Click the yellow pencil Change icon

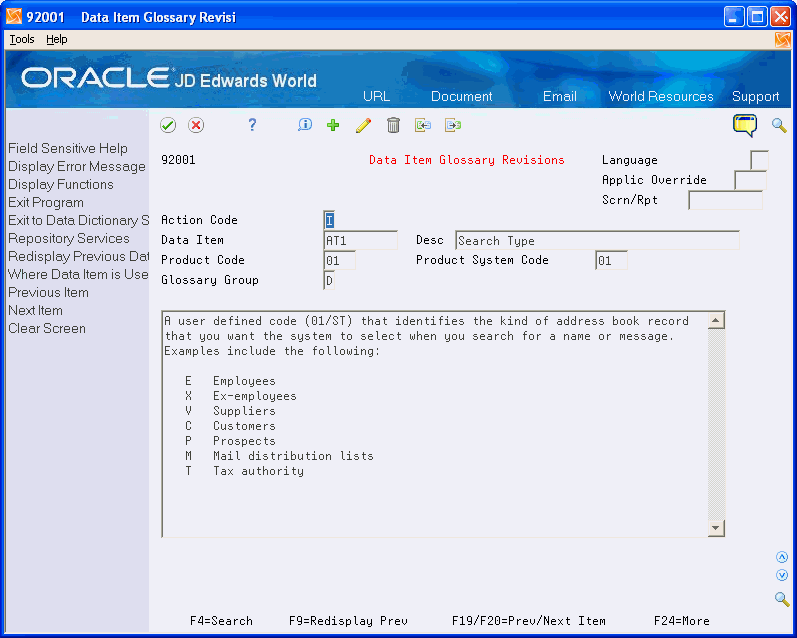pos(363,125)
